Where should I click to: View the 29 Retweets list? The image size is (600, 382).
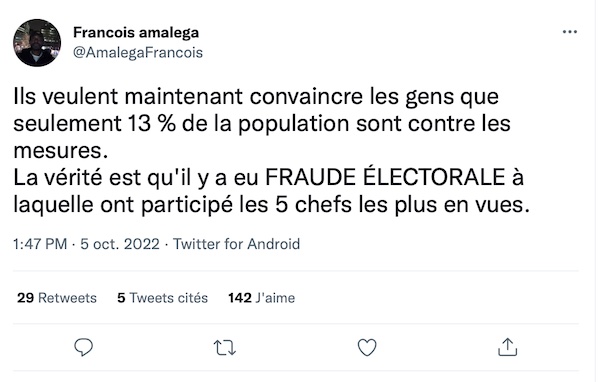[x=57, y=298]
